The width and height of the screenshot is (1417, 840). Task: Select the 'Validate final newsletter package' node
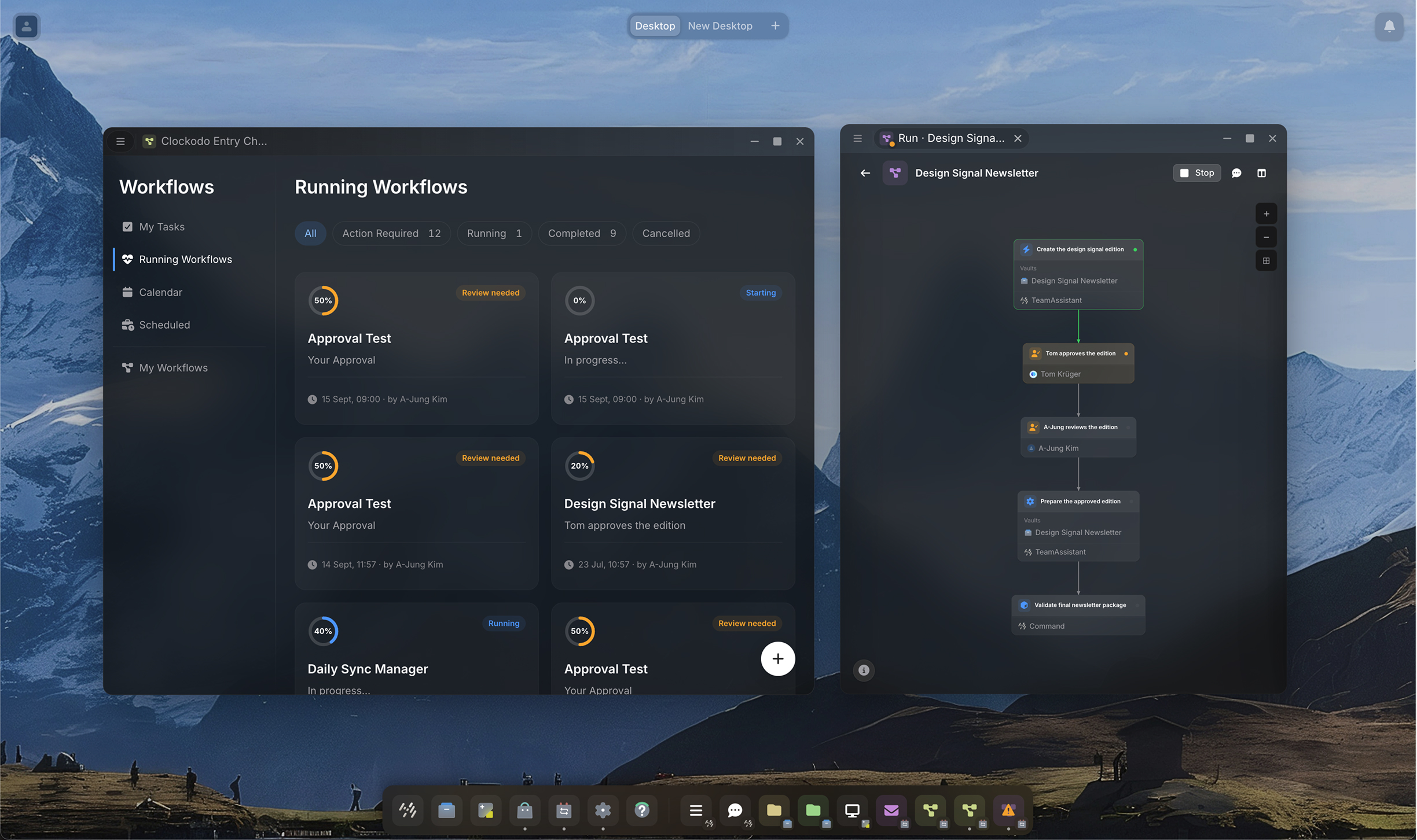1078,615
